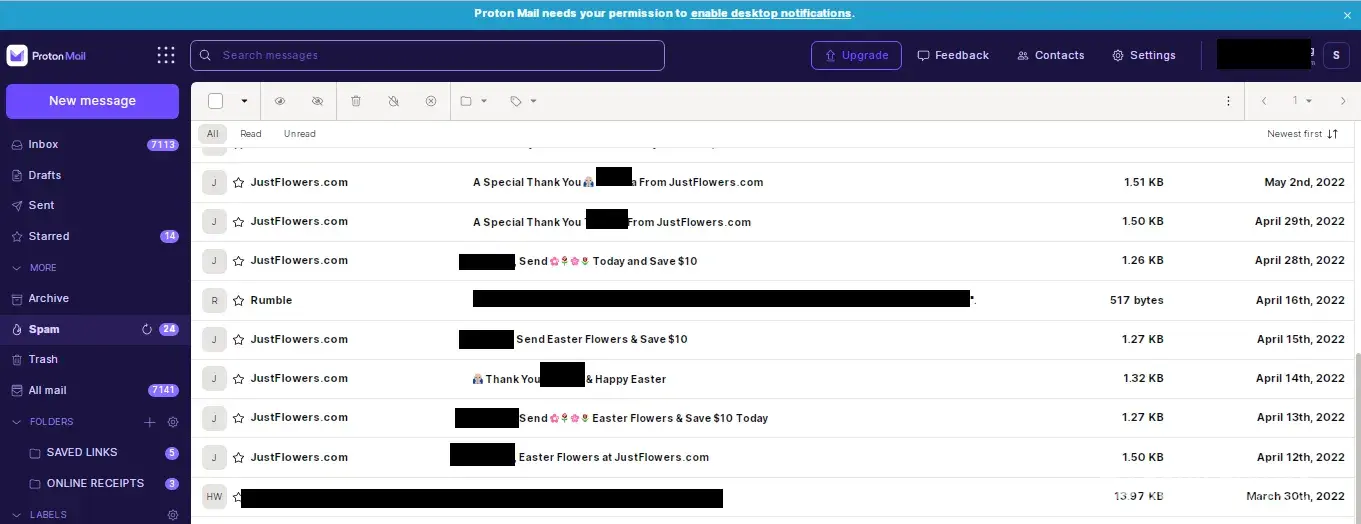Open the Proton apps grid switcher
Viewport: 1361px width, 524px height.
tap(166, 55)
